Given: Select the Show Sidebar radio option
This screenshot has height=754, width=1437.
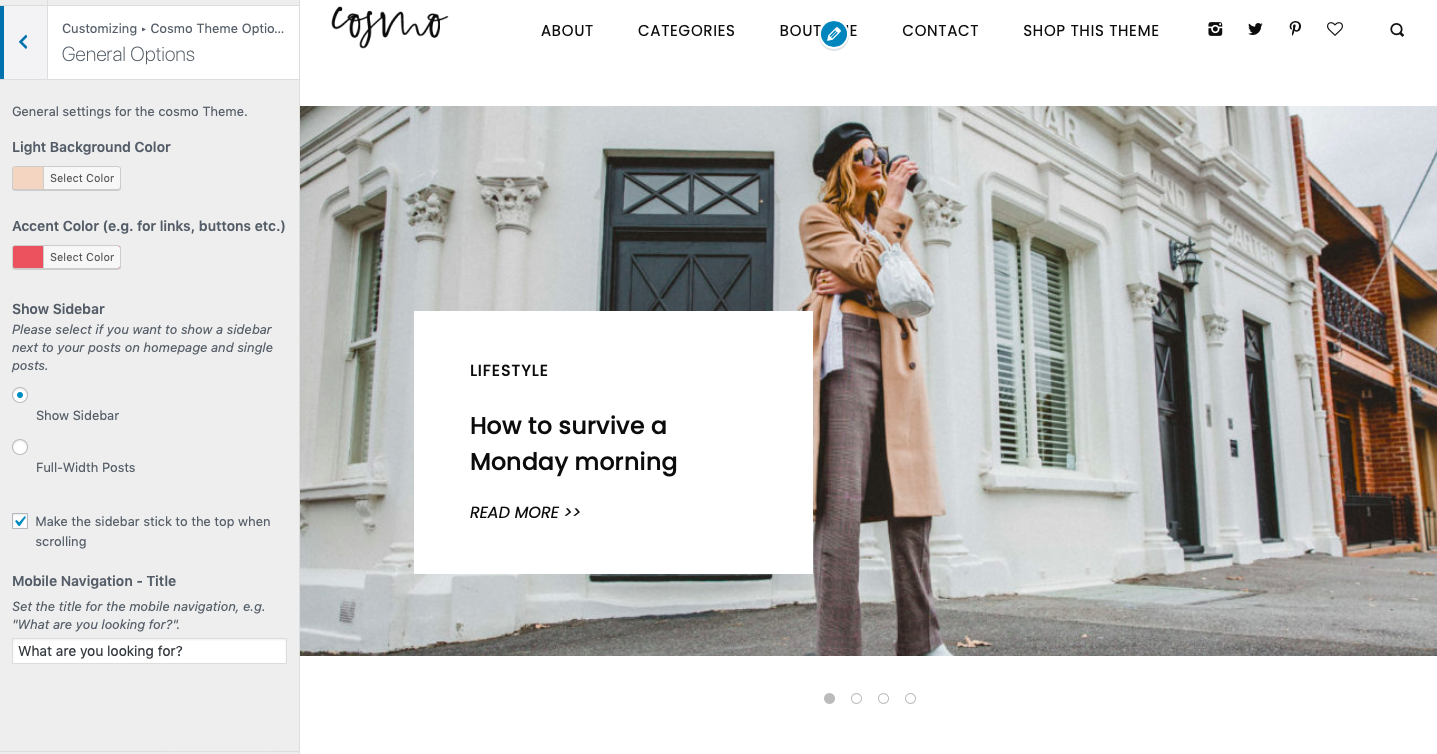Looking at the screenshot, I should pyautogui.click(x=20, y=395).
